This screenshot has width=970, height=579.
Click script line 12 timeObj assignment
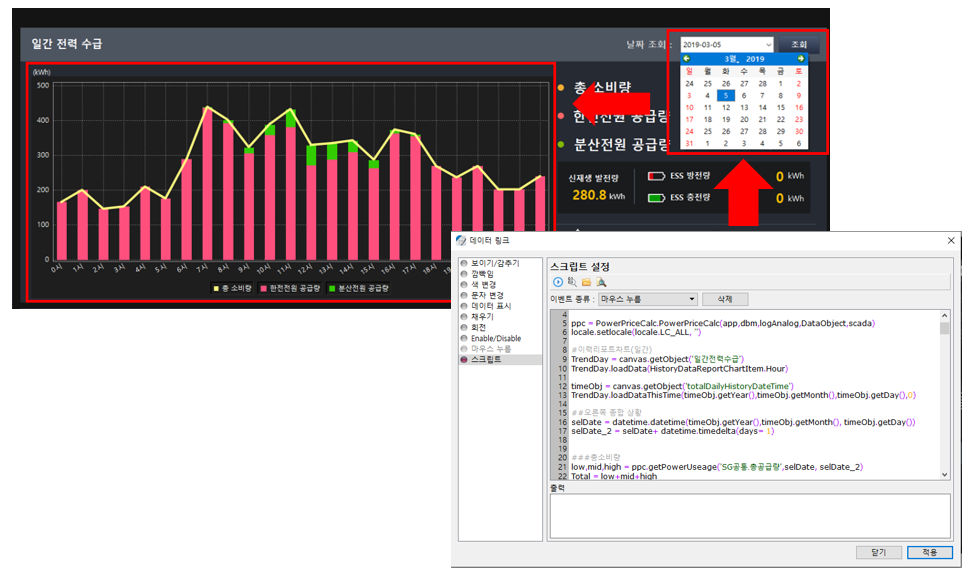tap(682, 386)
